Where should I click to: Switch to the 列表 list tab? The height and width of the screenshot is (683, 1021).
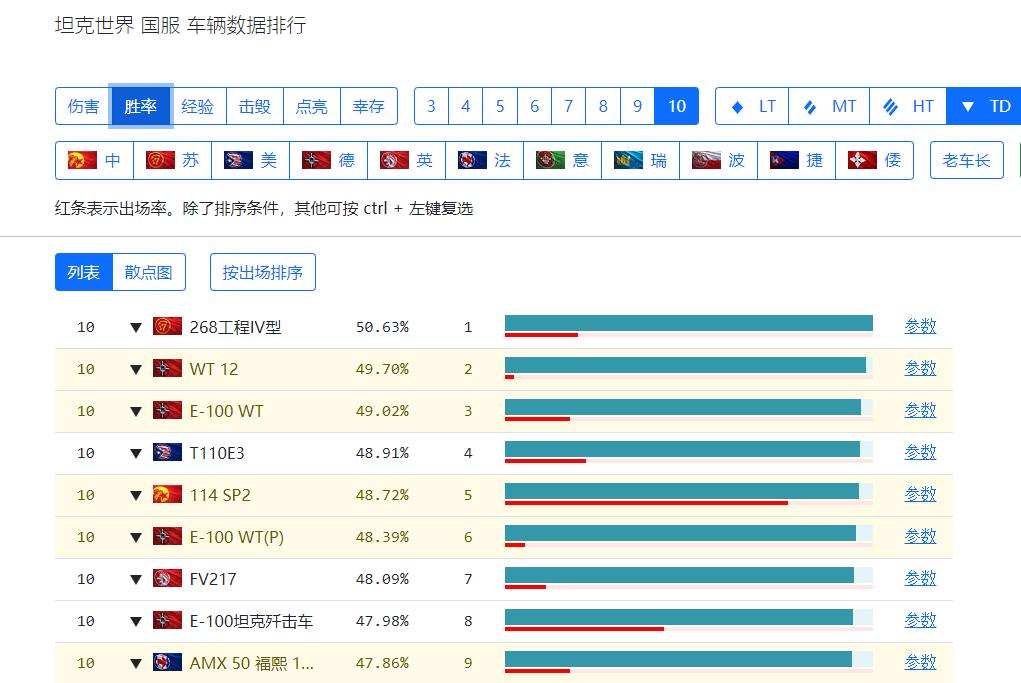click(x=83, y=271)
